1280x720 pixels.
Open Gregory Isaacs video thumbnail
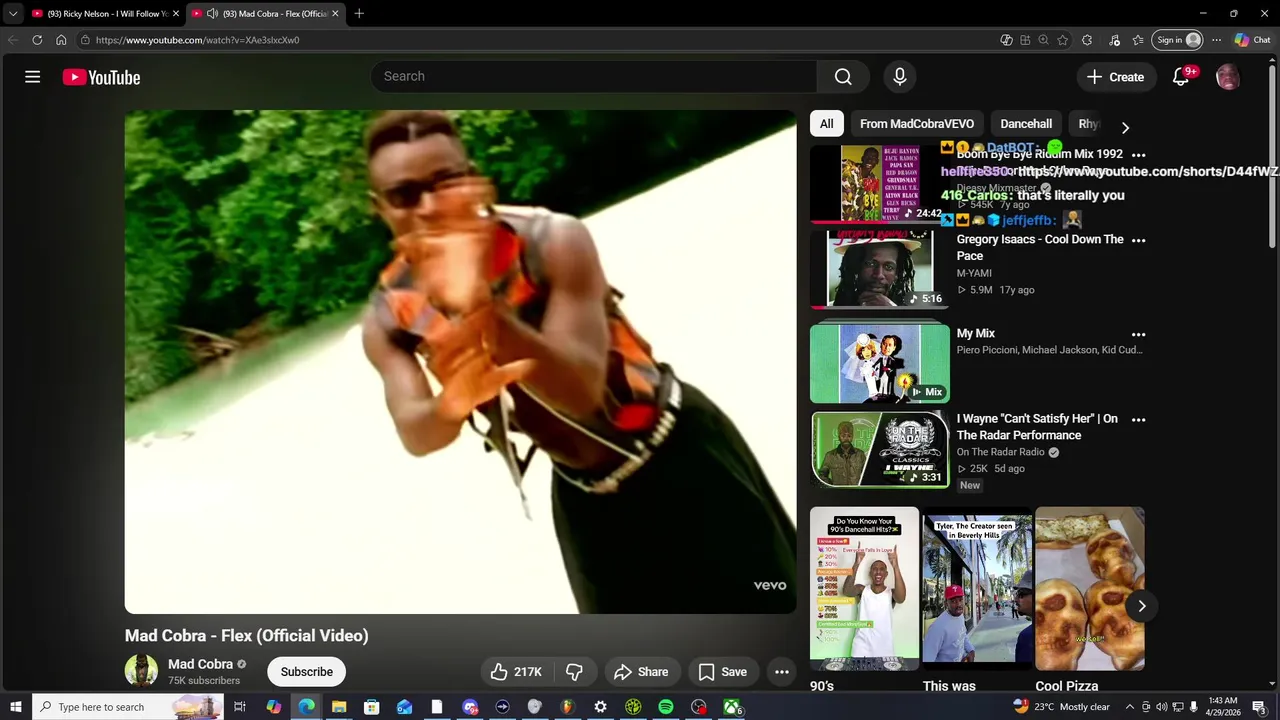pos(880,269)
